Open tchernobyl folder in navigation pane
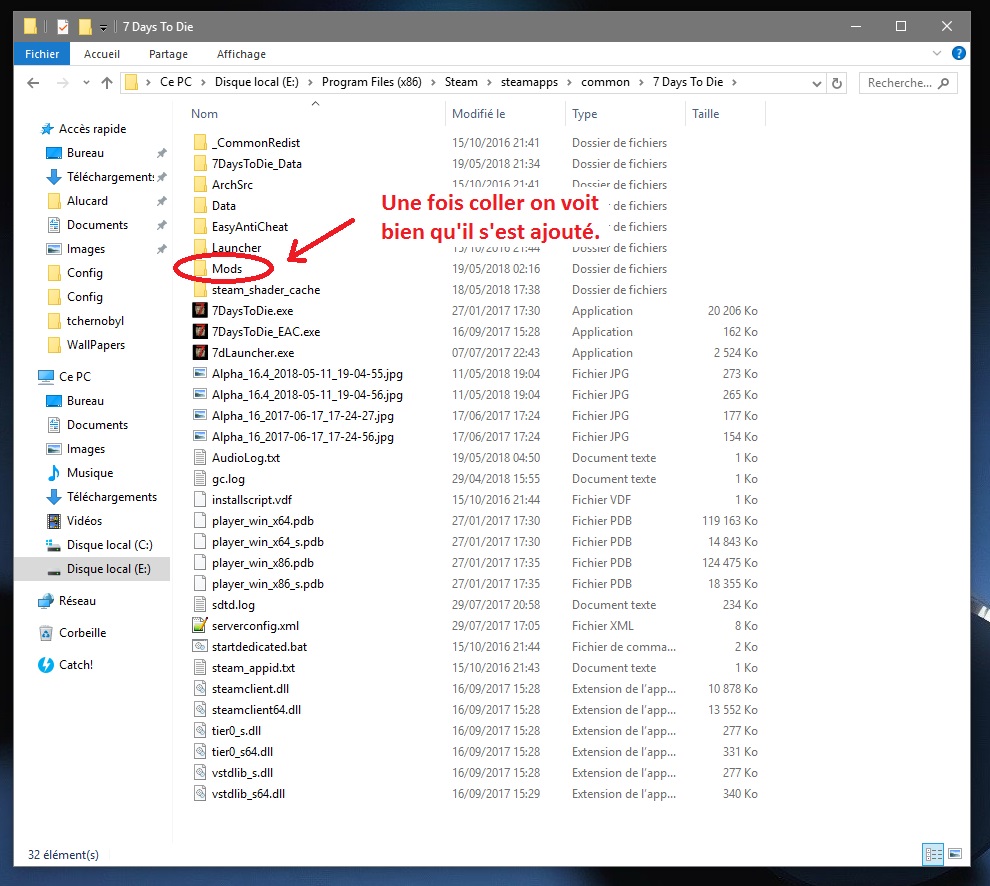 pyautogui.click(x=95, y=321)
